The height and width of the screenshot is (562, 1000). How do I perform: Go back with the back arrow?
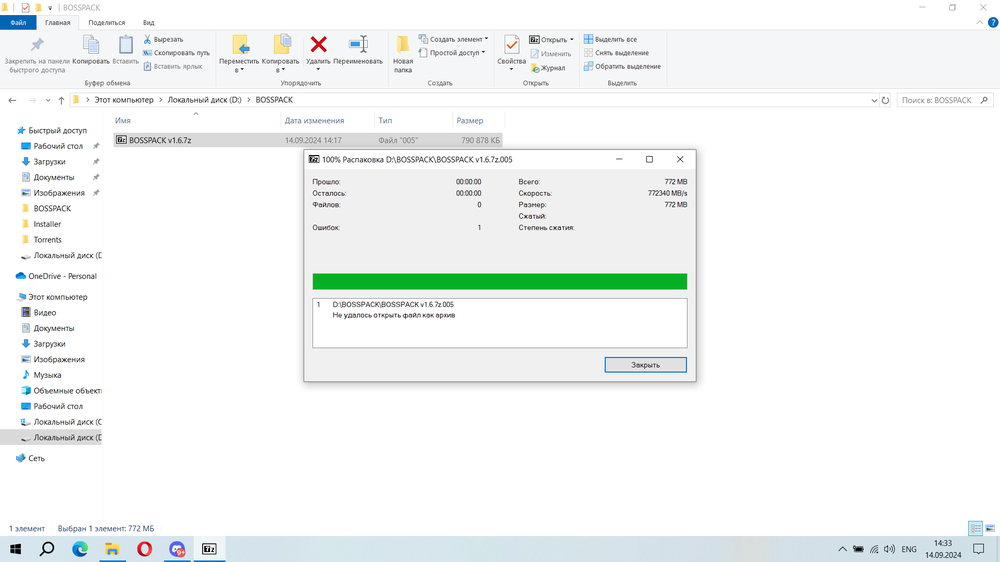coord(12,100)
